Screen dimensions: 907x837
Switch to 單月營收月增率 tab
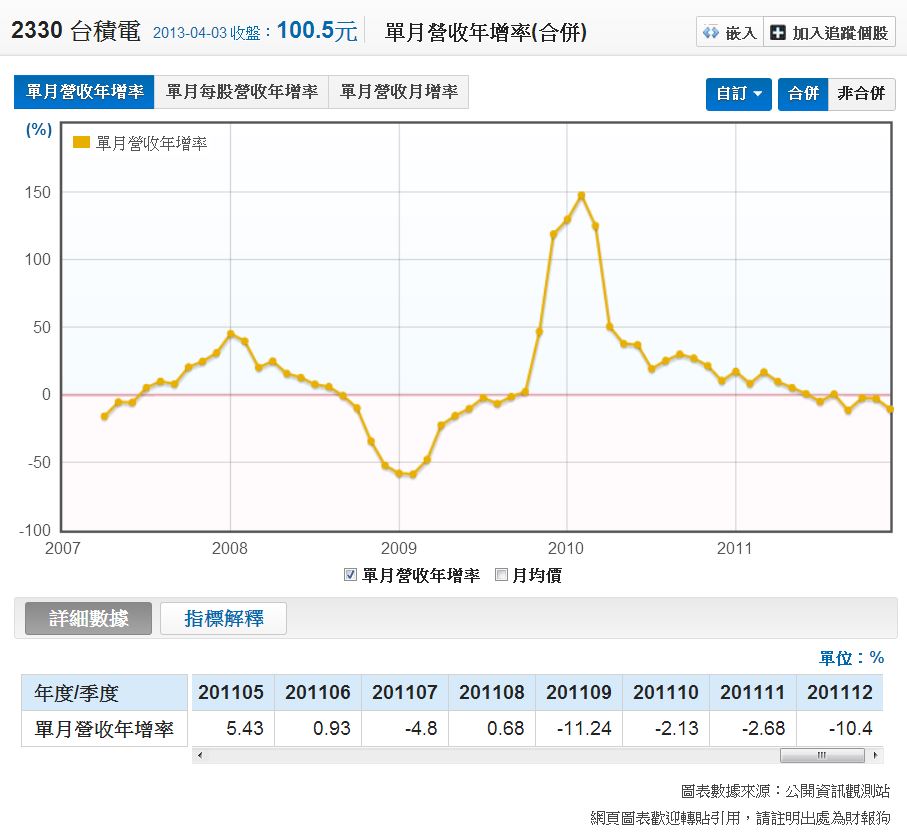(x=399, y=92)
